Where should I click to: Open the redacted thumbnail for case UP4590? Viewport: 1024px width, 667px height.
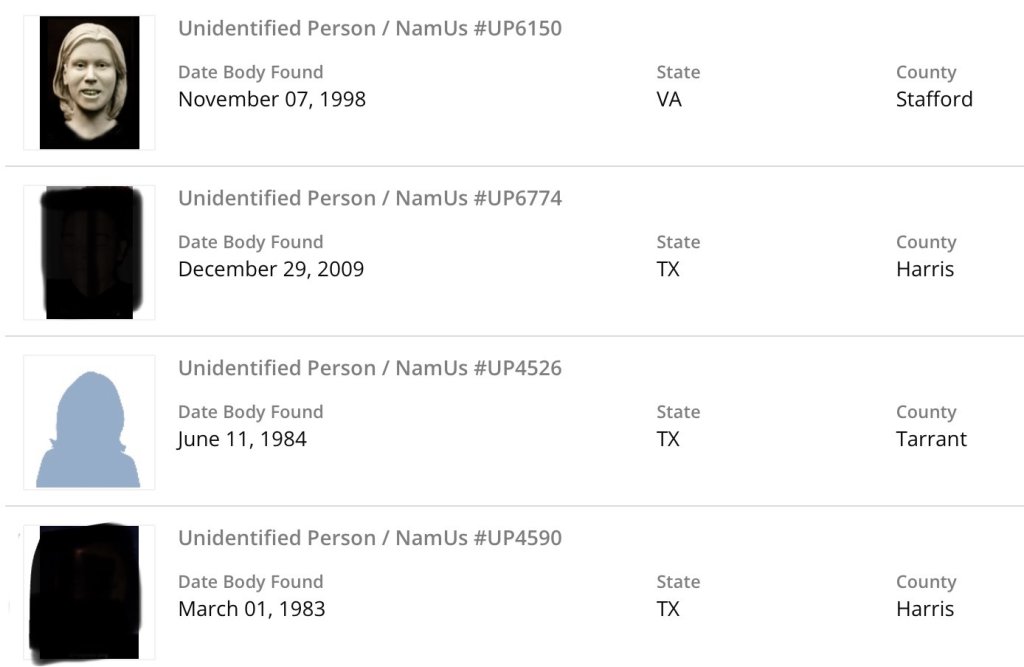point(85,592)
